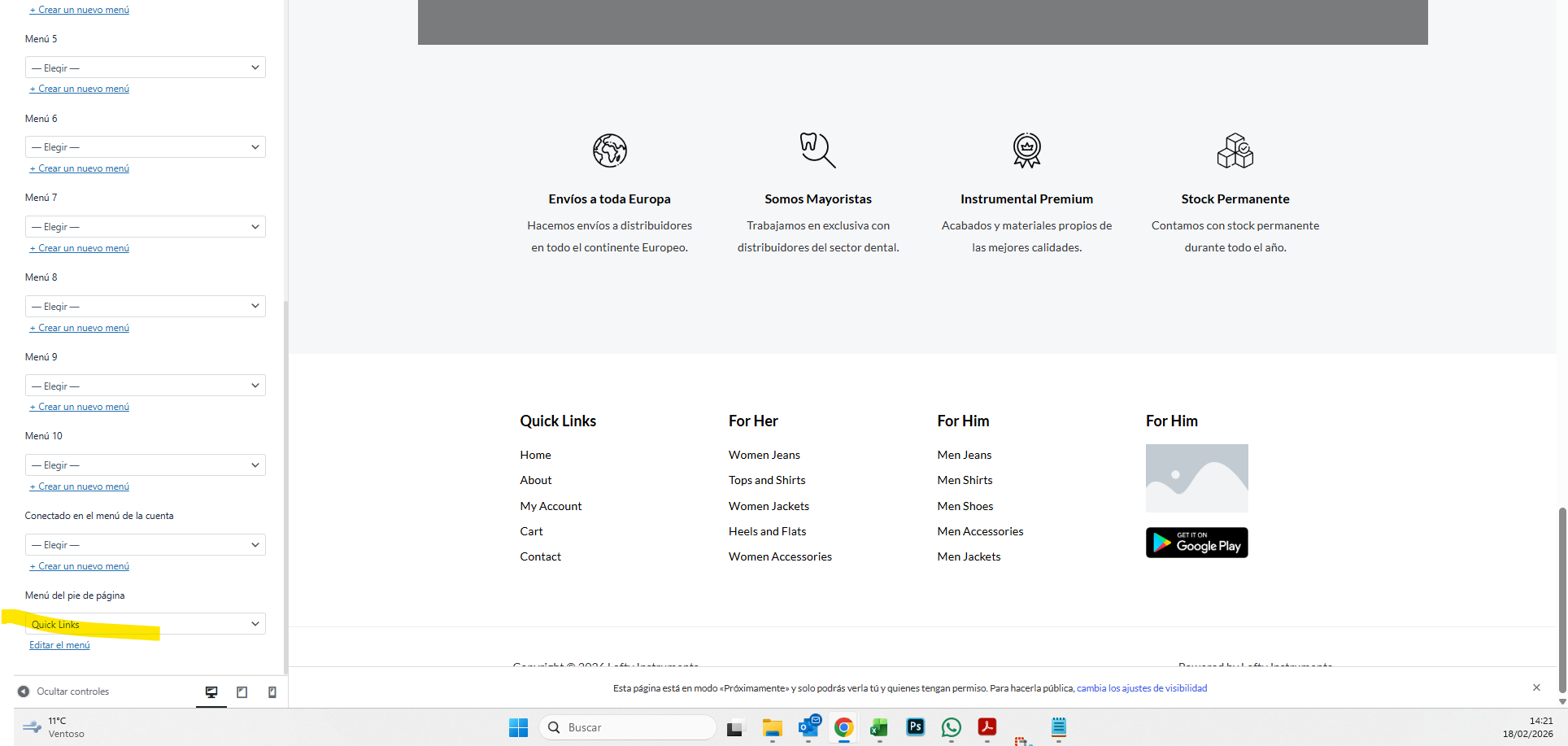Click My Account in Quick Links footer menu

551,506
